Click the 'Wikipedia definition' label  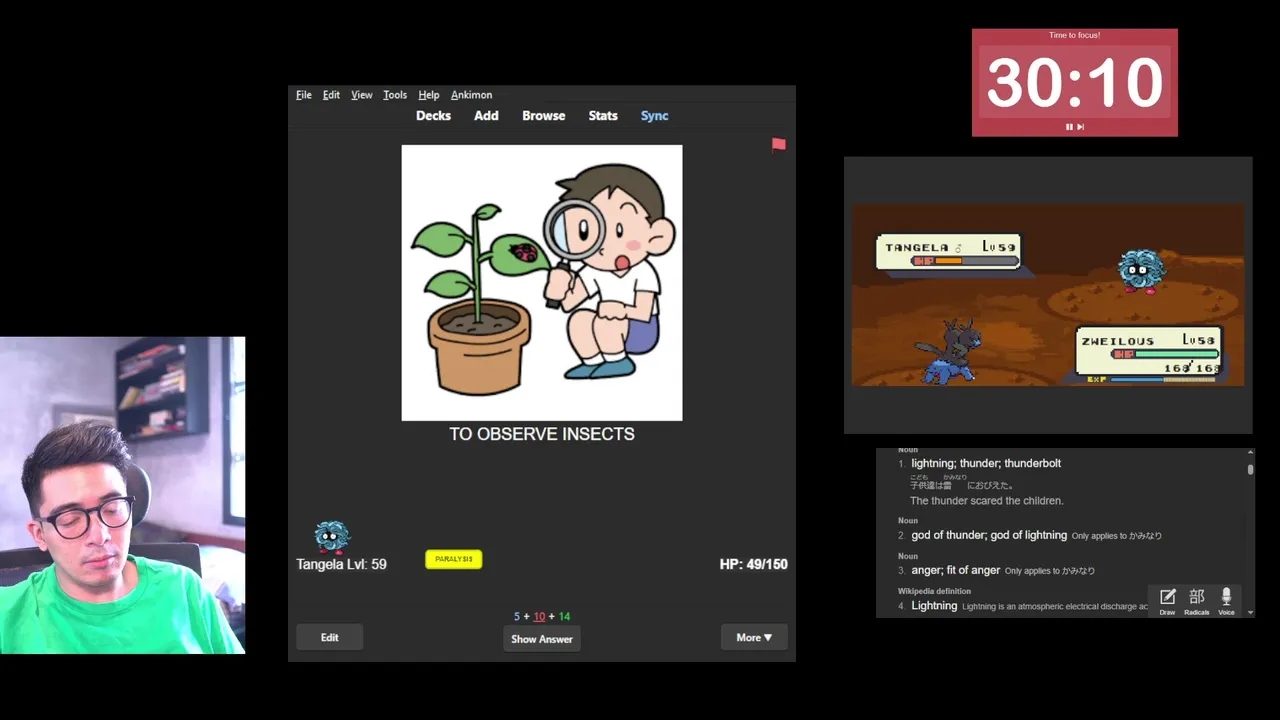pos(934,591)
